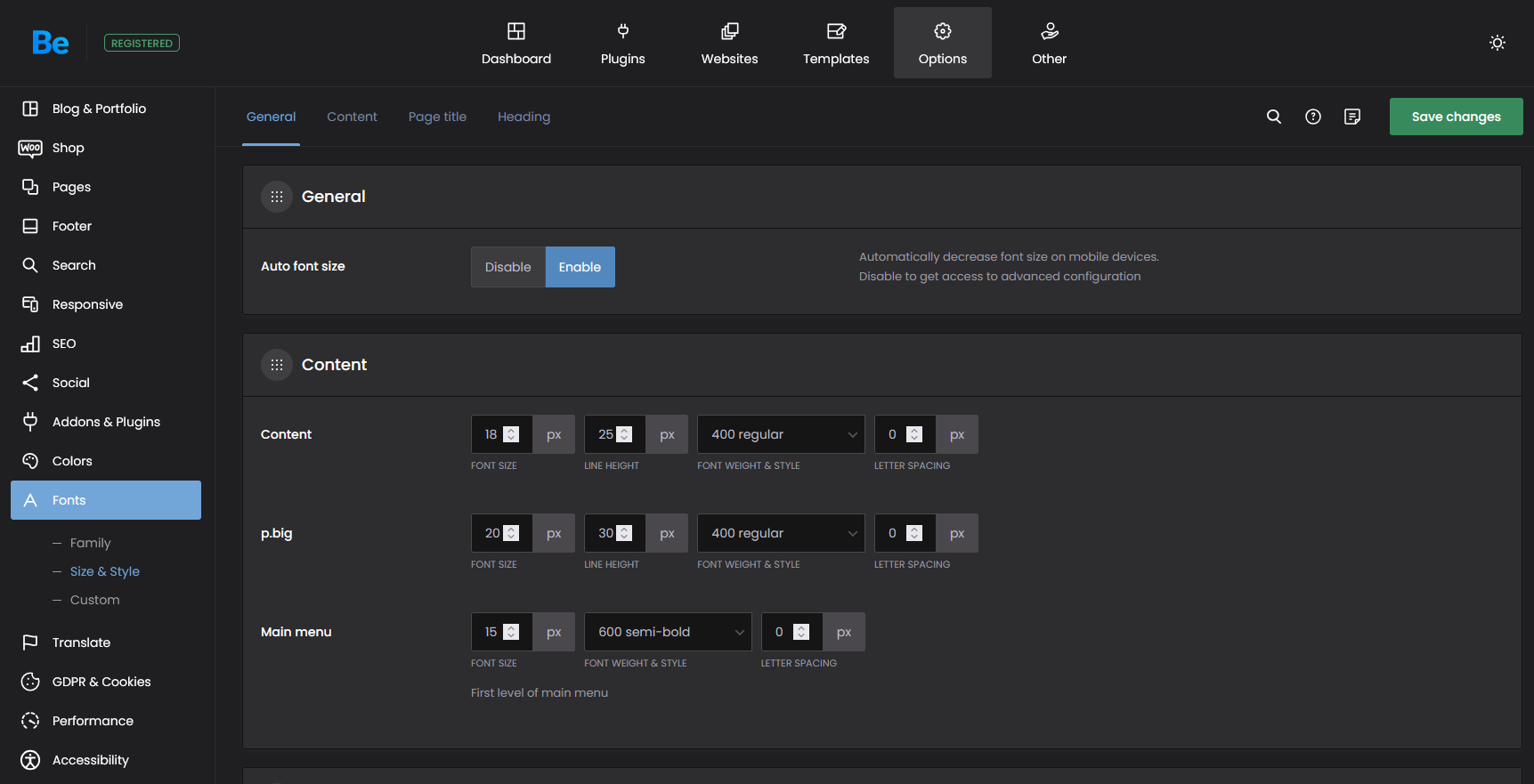This screenshot has height=784, width=1534.
Task: Select the Fonts sidebar item
Action: (106, 500)
